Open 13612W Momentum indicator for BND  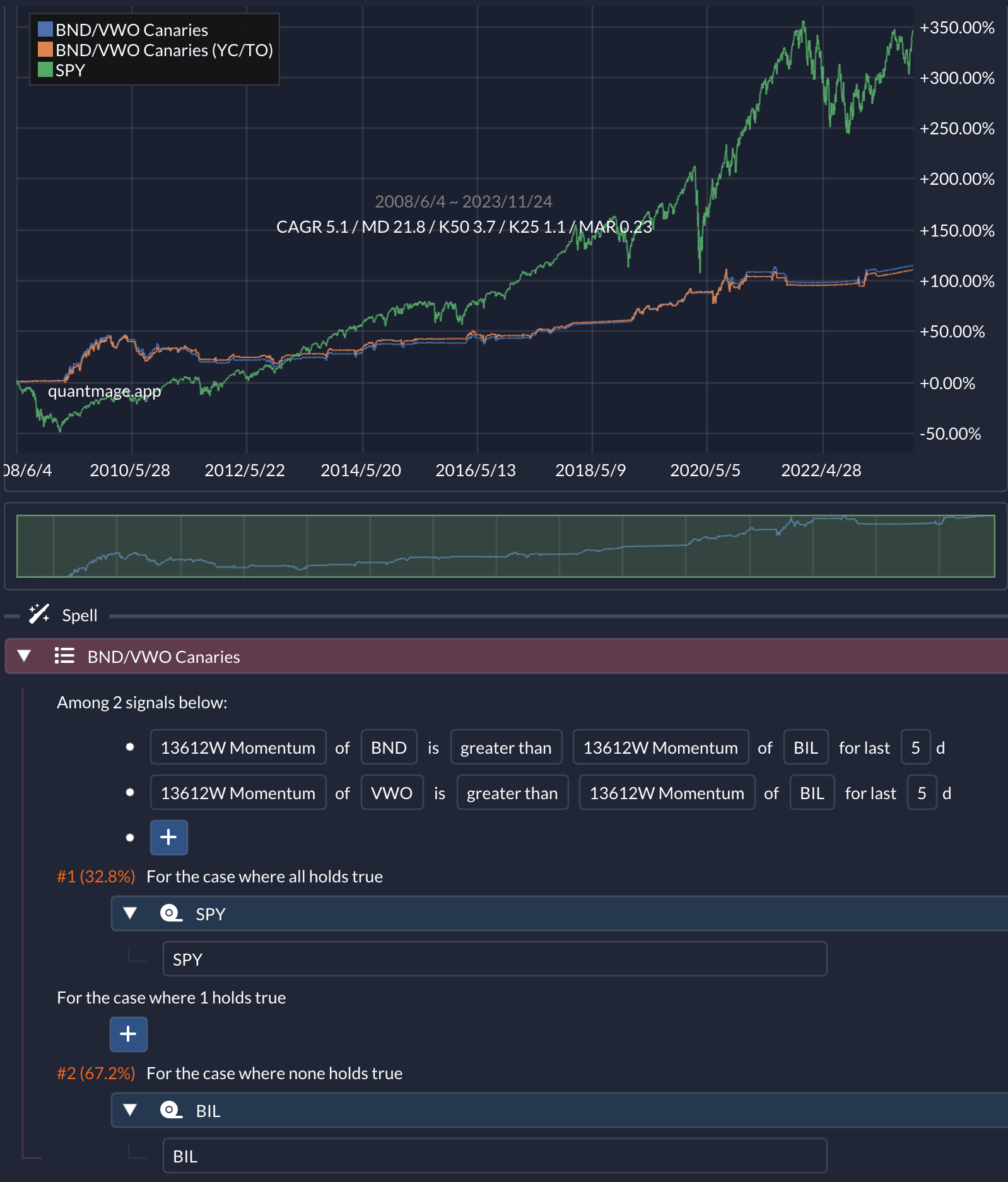point(238,747)
